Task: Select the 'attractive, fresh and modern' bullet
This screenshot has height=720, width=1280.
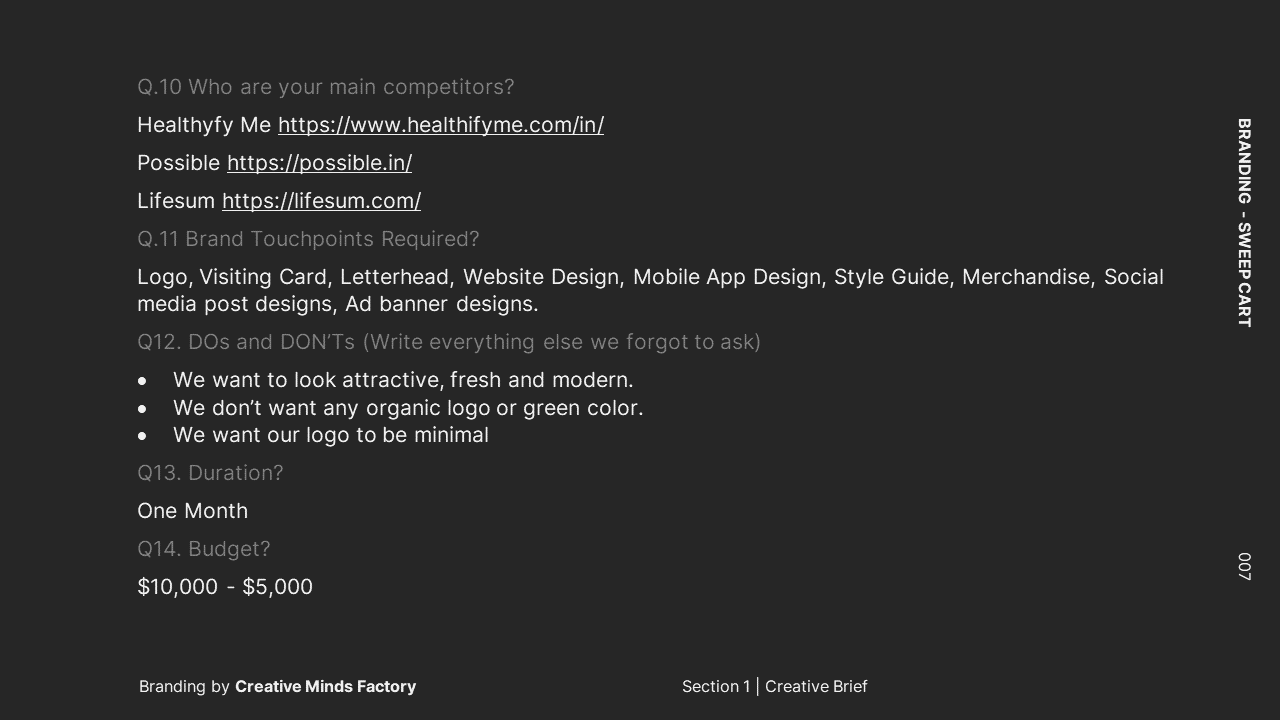Action: pyautogui.click(x=403, y=380)
